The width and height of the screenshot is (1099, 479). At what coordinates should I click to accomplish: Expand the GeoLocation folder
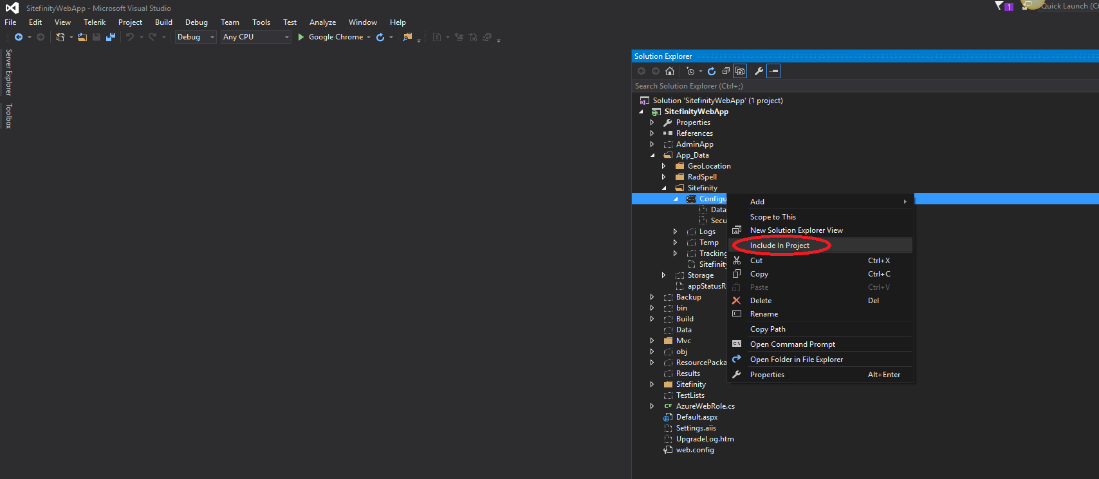[x=664, y=166]
